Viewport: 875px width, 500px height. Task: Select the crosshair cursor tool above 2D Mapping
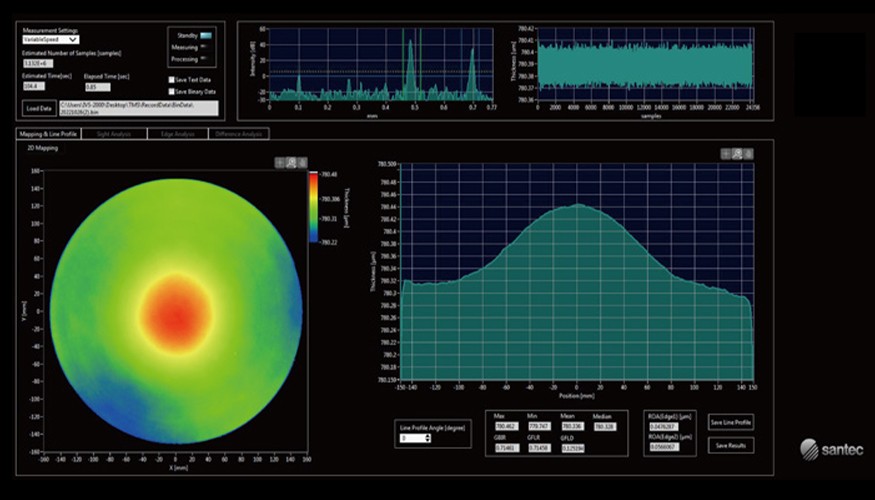tap(280, 162)
